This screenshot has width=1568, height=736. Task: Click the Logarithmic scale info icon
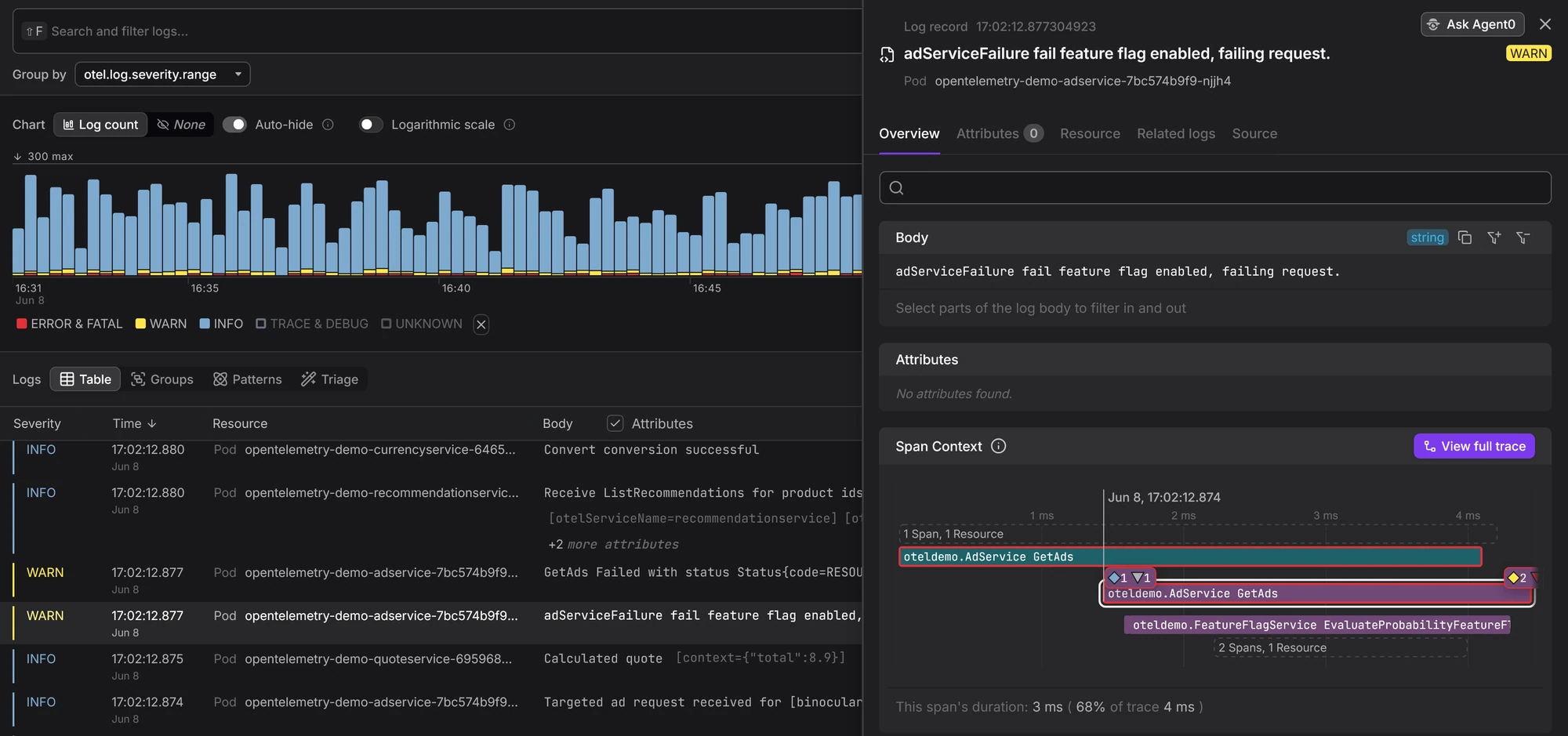pos(510,125)
